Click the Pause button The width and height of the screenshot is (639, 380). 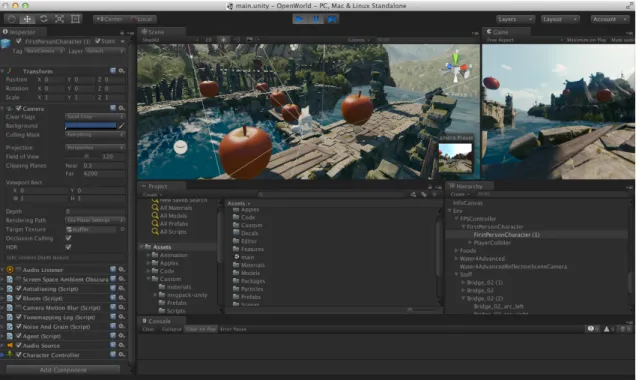pyautogui.click(x=316, y=19)
